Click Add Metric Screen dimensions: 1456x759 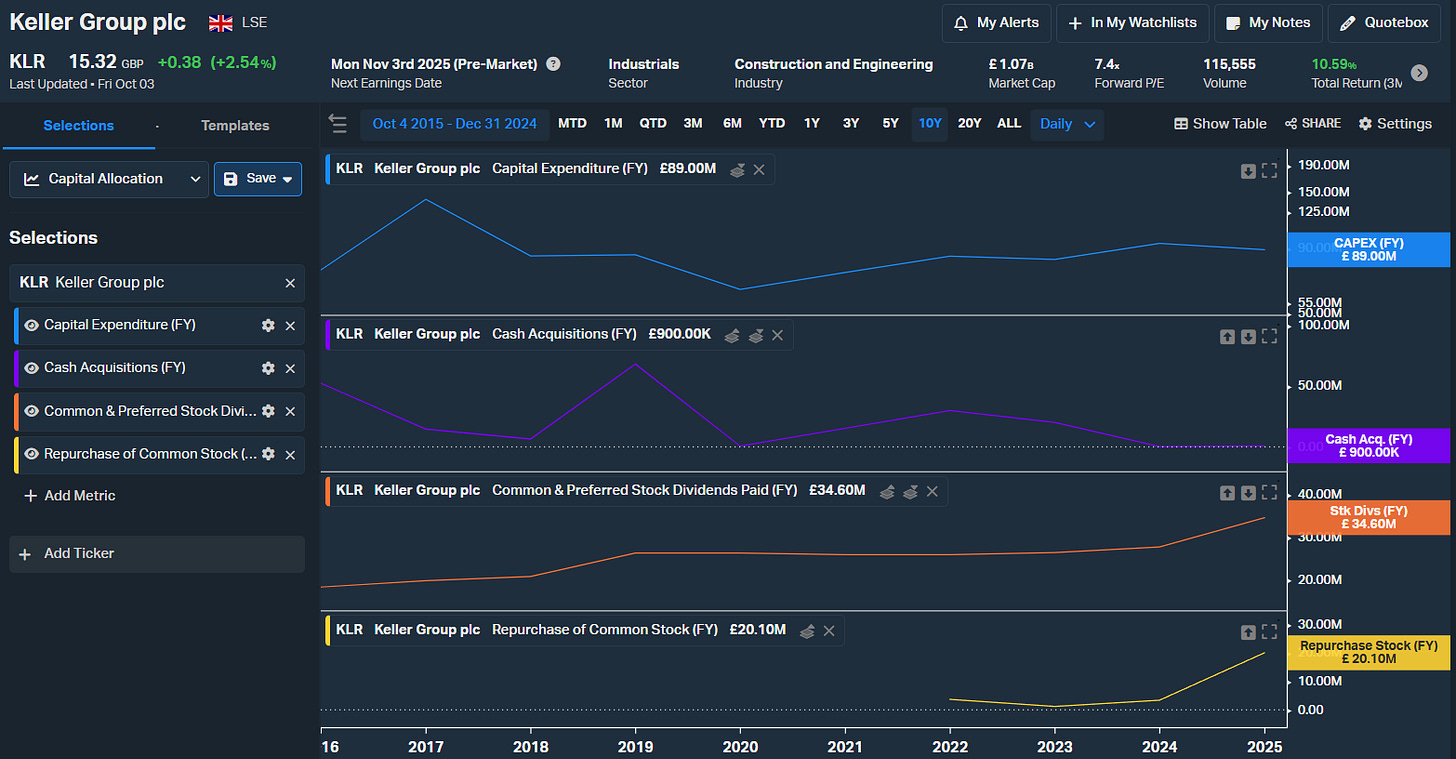[x=70, y=496]
